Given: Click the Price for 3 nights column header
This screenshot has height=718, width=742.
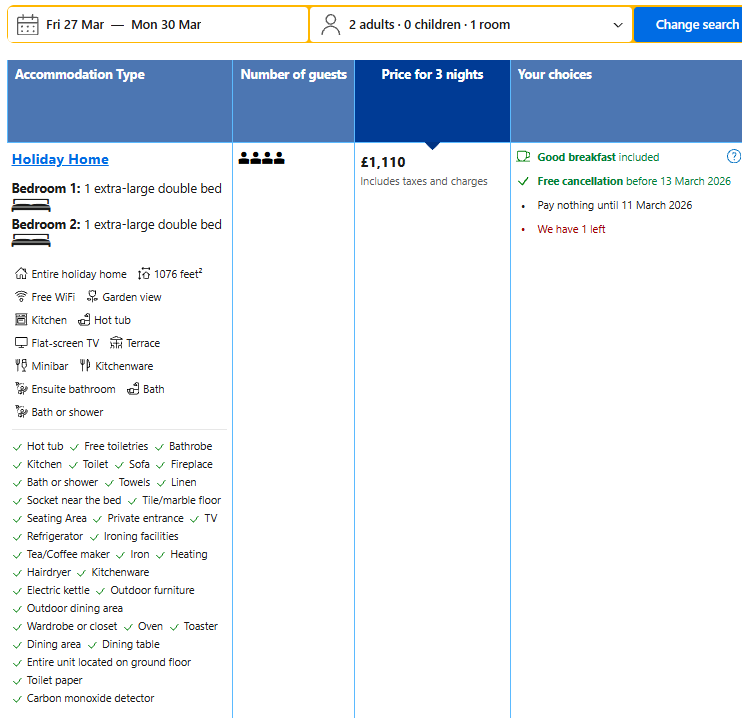Looking at the screenshot, I should tap(432, 75).
